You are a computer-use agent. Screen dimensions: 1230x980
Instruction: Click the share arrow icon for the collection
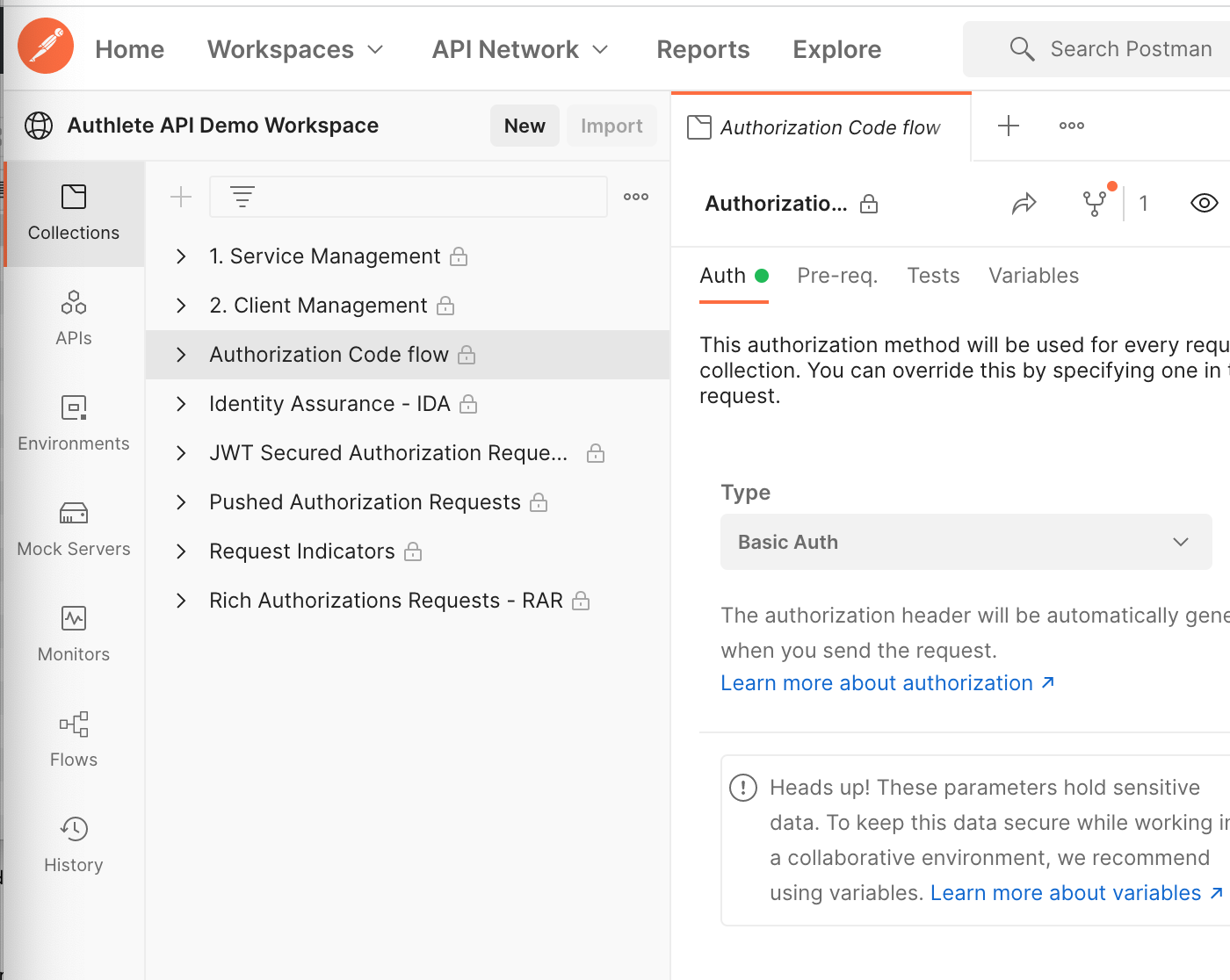point(1024,204)
